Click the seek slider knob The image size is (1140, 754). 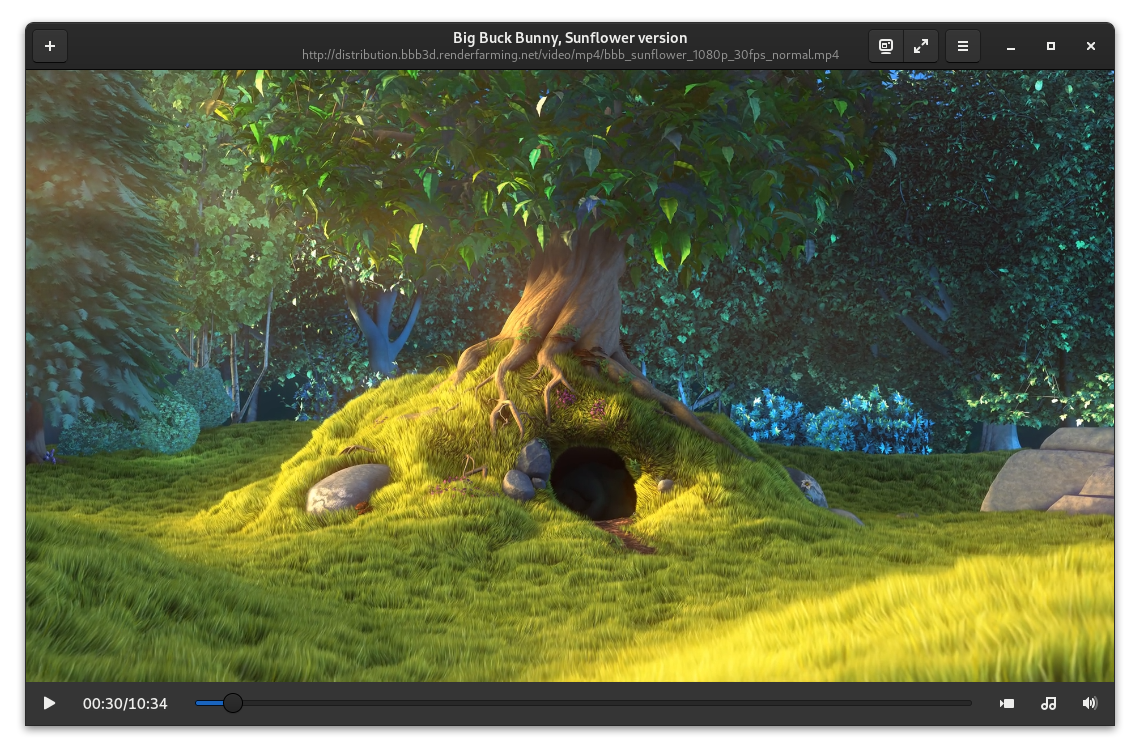click(x=233, y=703)
